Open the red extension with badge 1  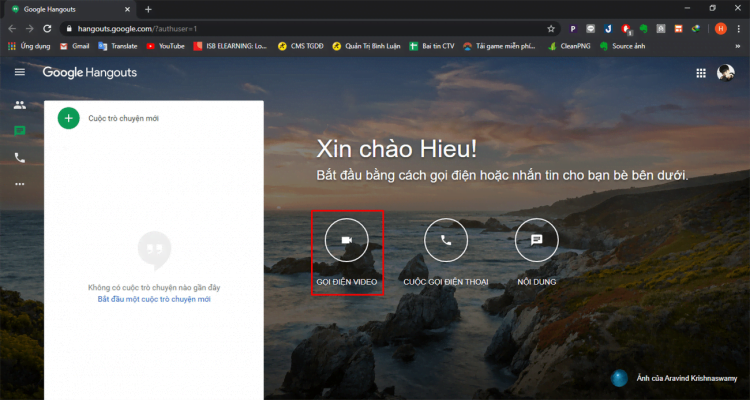[x=626, y=29]
